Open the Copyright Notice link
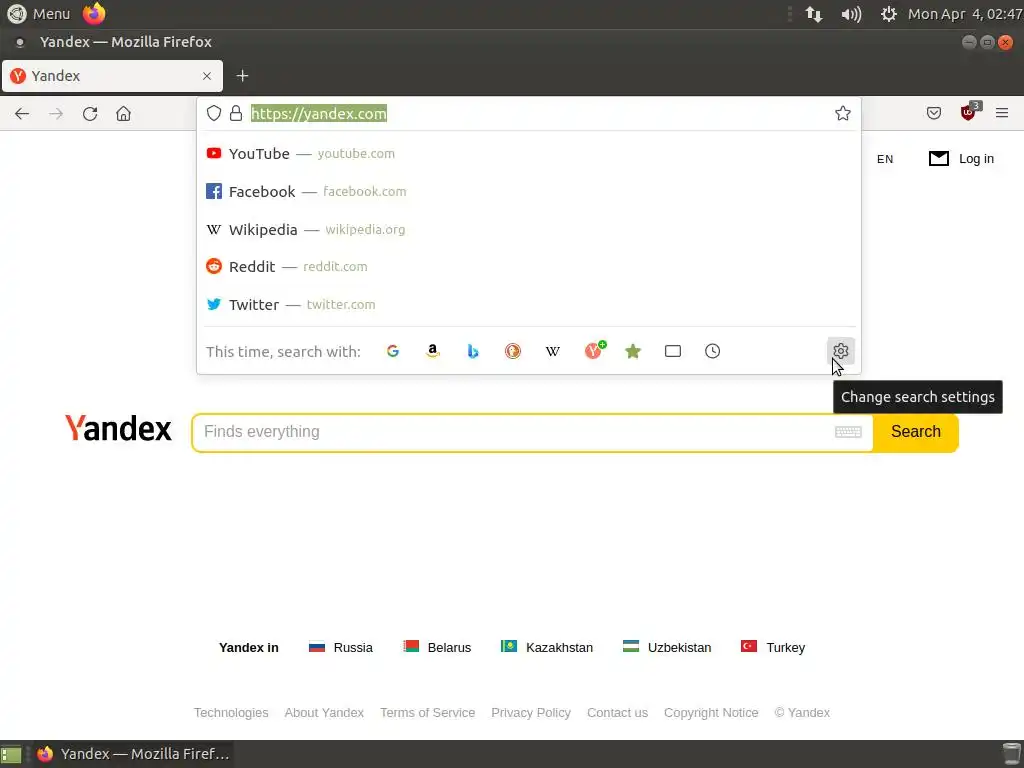Screen dimensions: 1024x768 pyautogui.click(x=711, y=712)
